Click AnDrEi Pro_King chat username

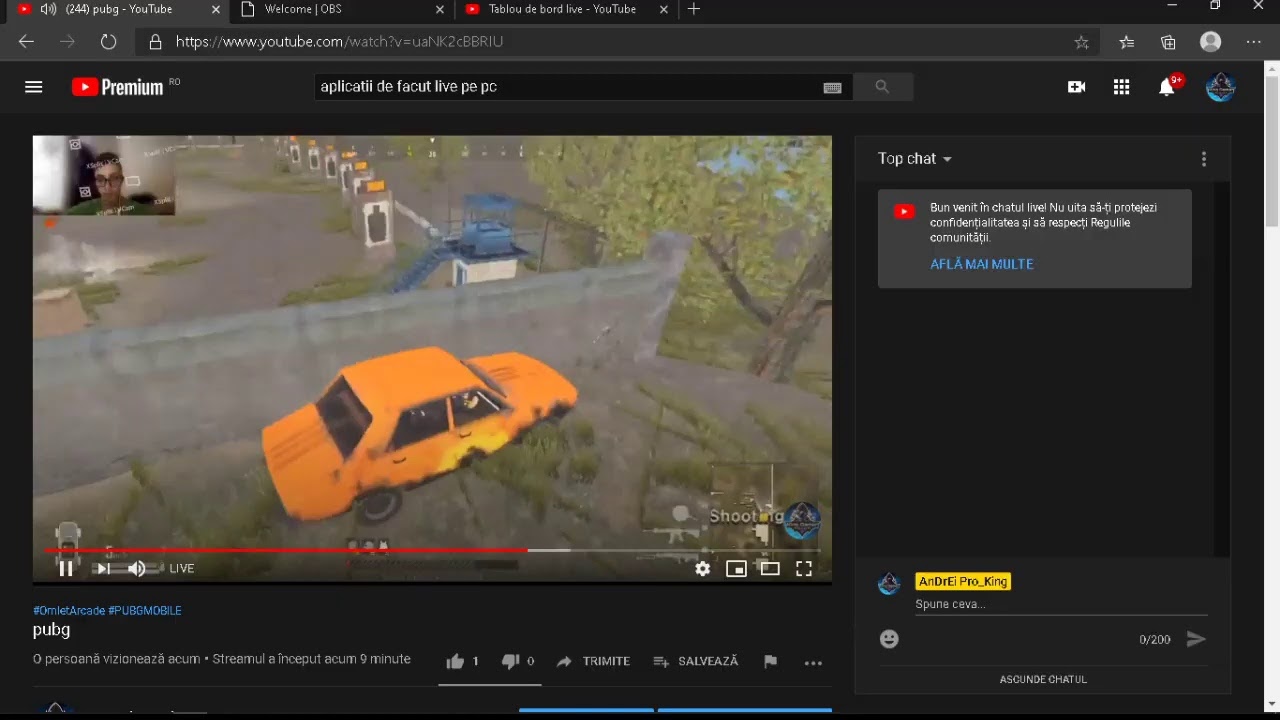[963, 581]
